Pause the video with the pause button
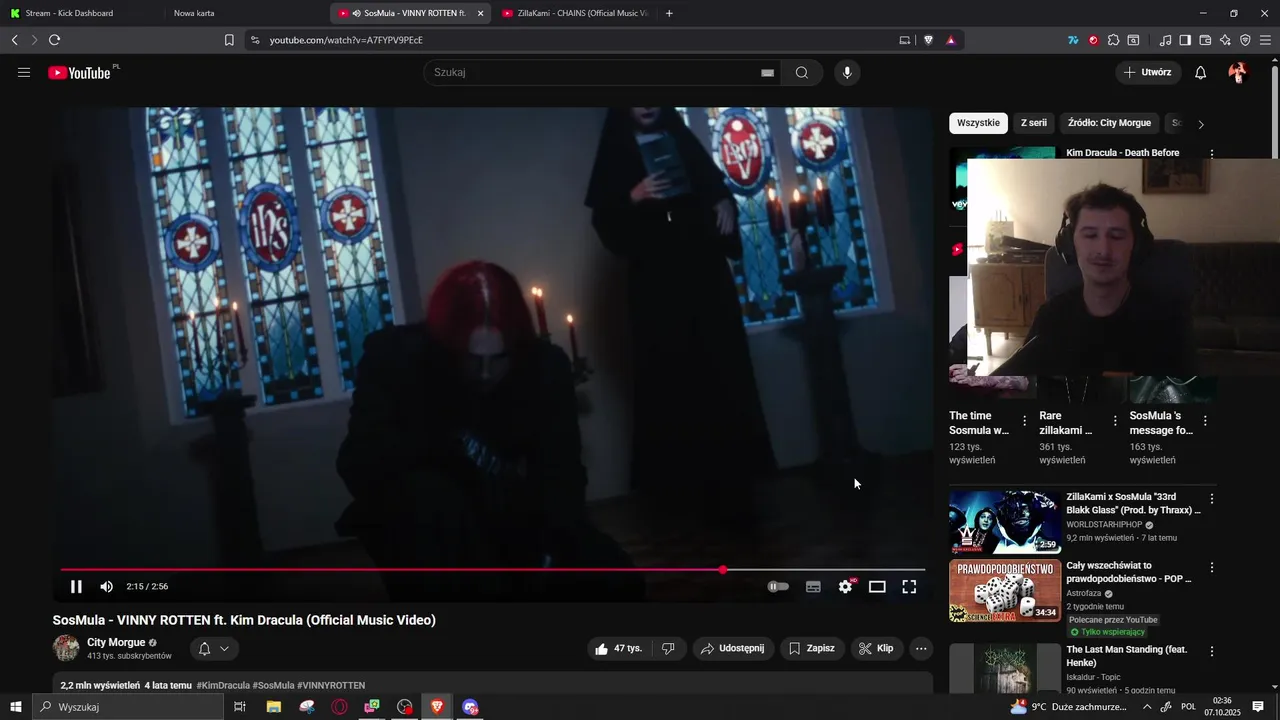Screen dimensions: 1280x720 (76, 587)
